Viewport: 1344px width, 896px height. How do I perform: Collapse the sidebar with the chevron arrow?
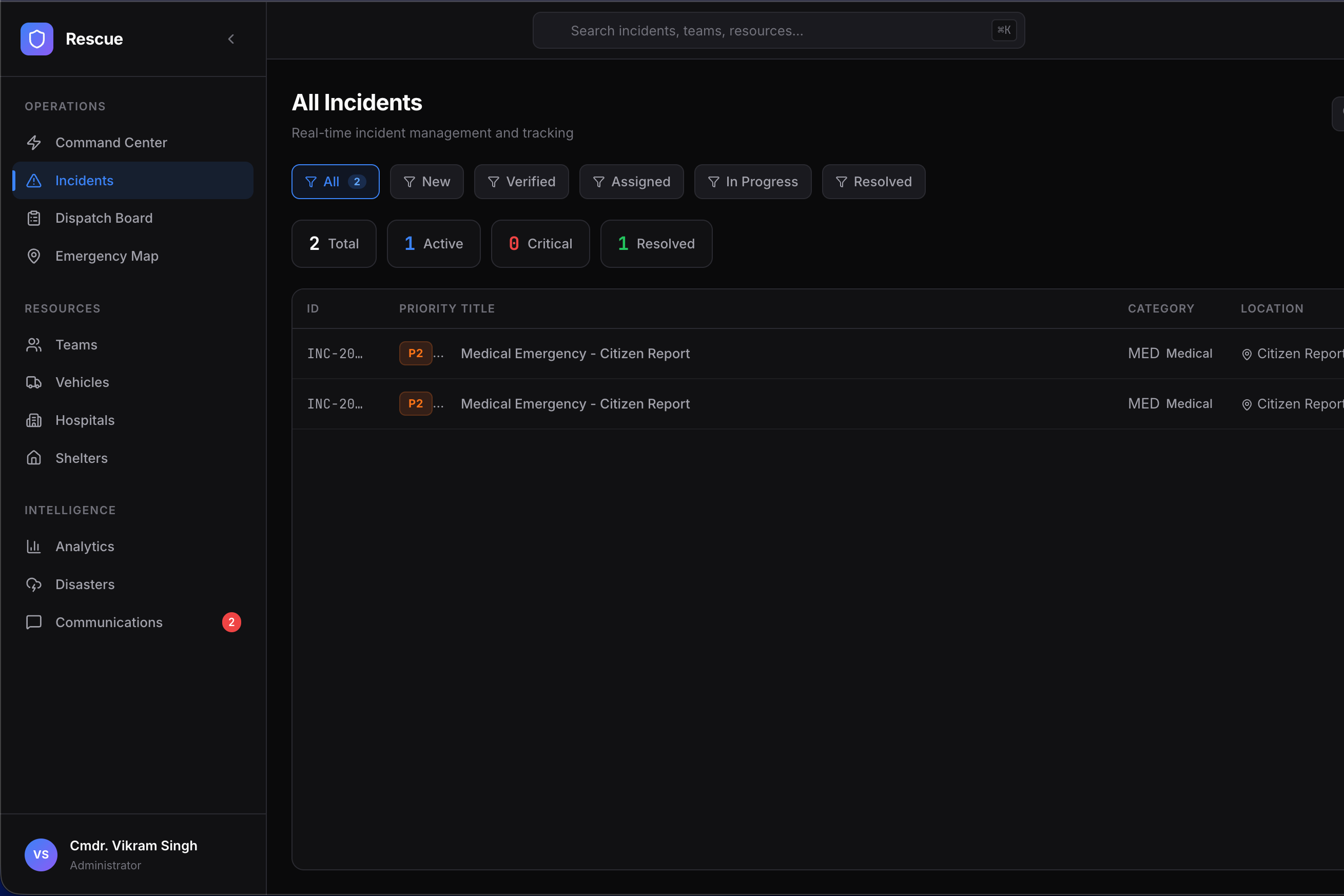[x=231, y=39]
